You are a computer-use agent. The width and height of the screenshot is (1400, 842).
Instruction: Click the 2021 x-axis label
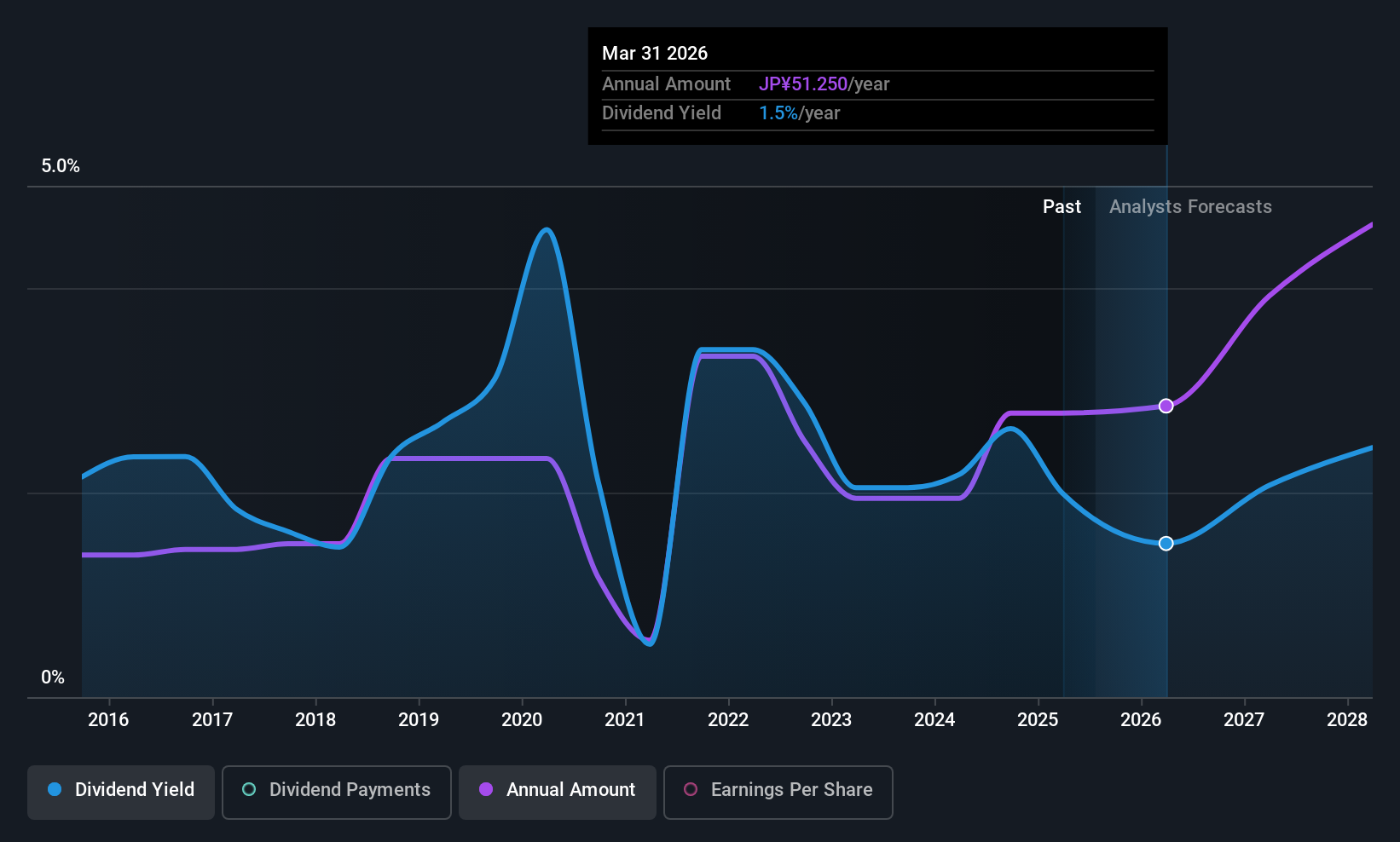625,720
